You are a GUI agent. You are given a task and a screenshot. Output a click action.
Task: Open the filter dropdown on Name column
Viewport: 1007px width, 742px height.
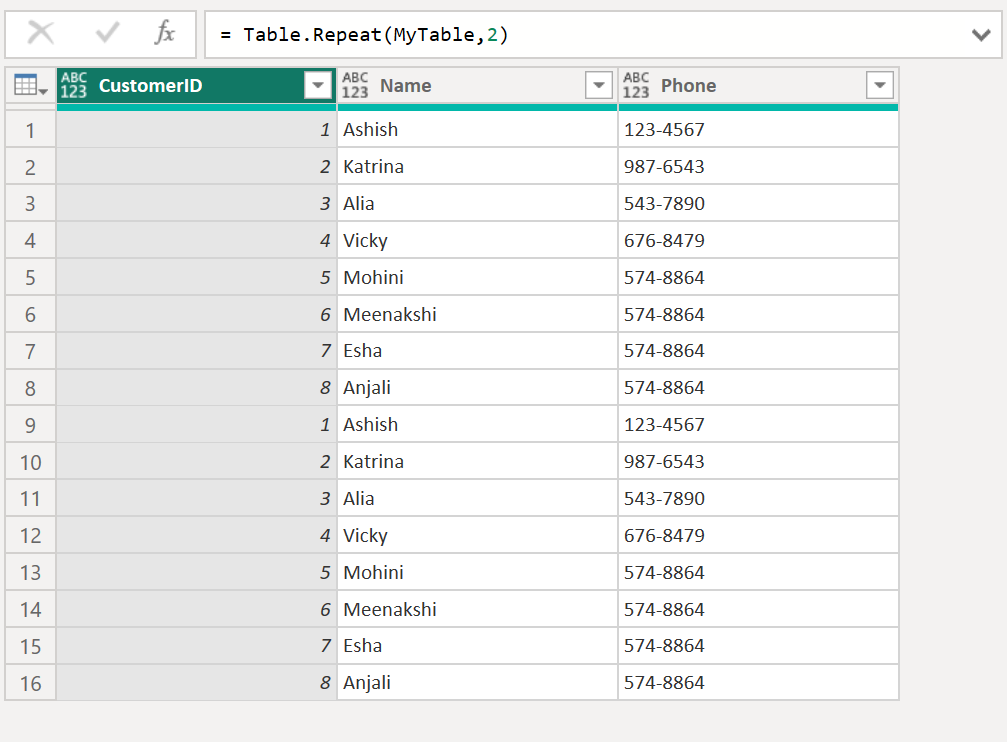point(599,85)
